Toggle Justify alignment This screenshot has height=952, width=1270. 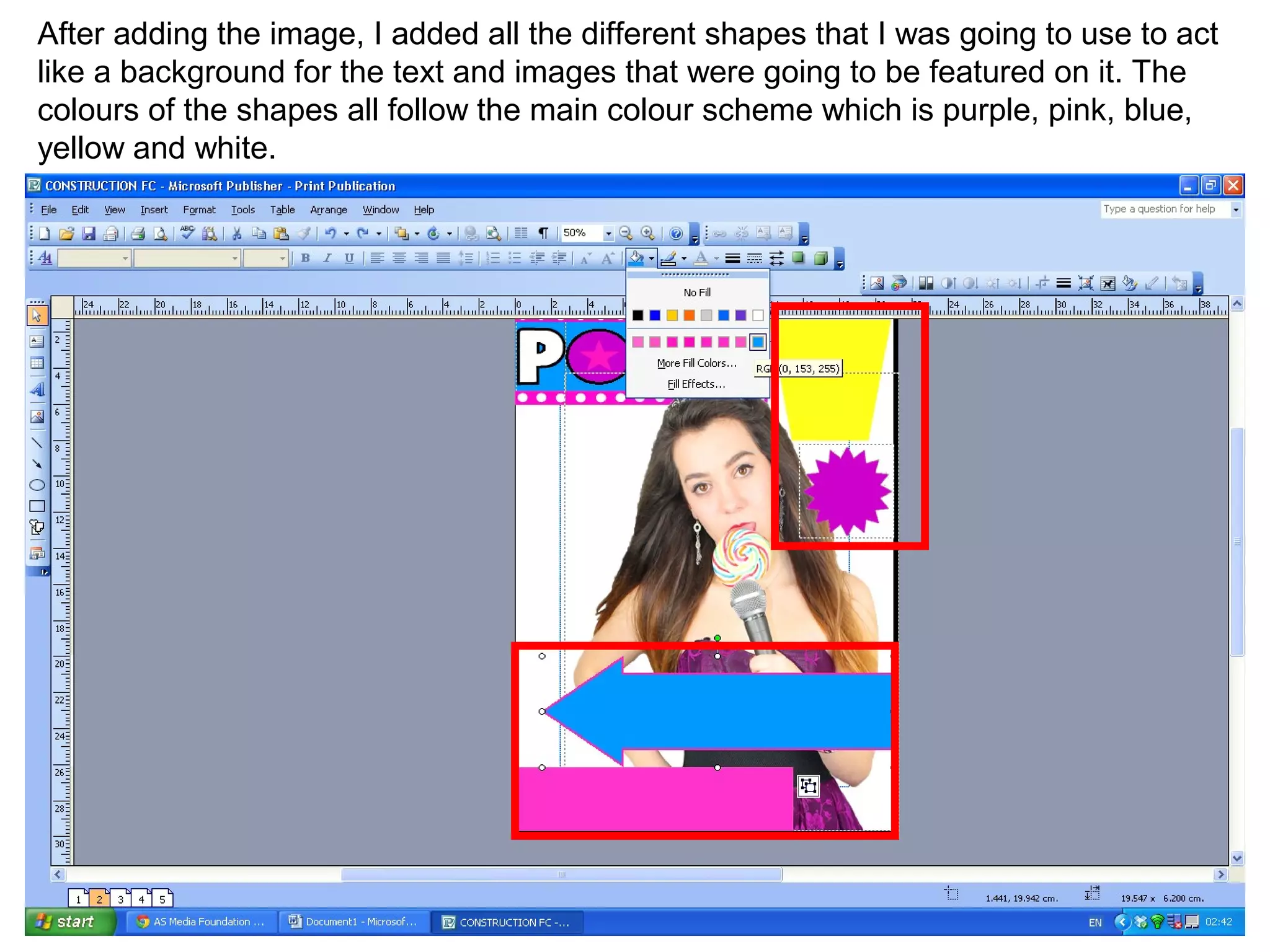(443, 258)
